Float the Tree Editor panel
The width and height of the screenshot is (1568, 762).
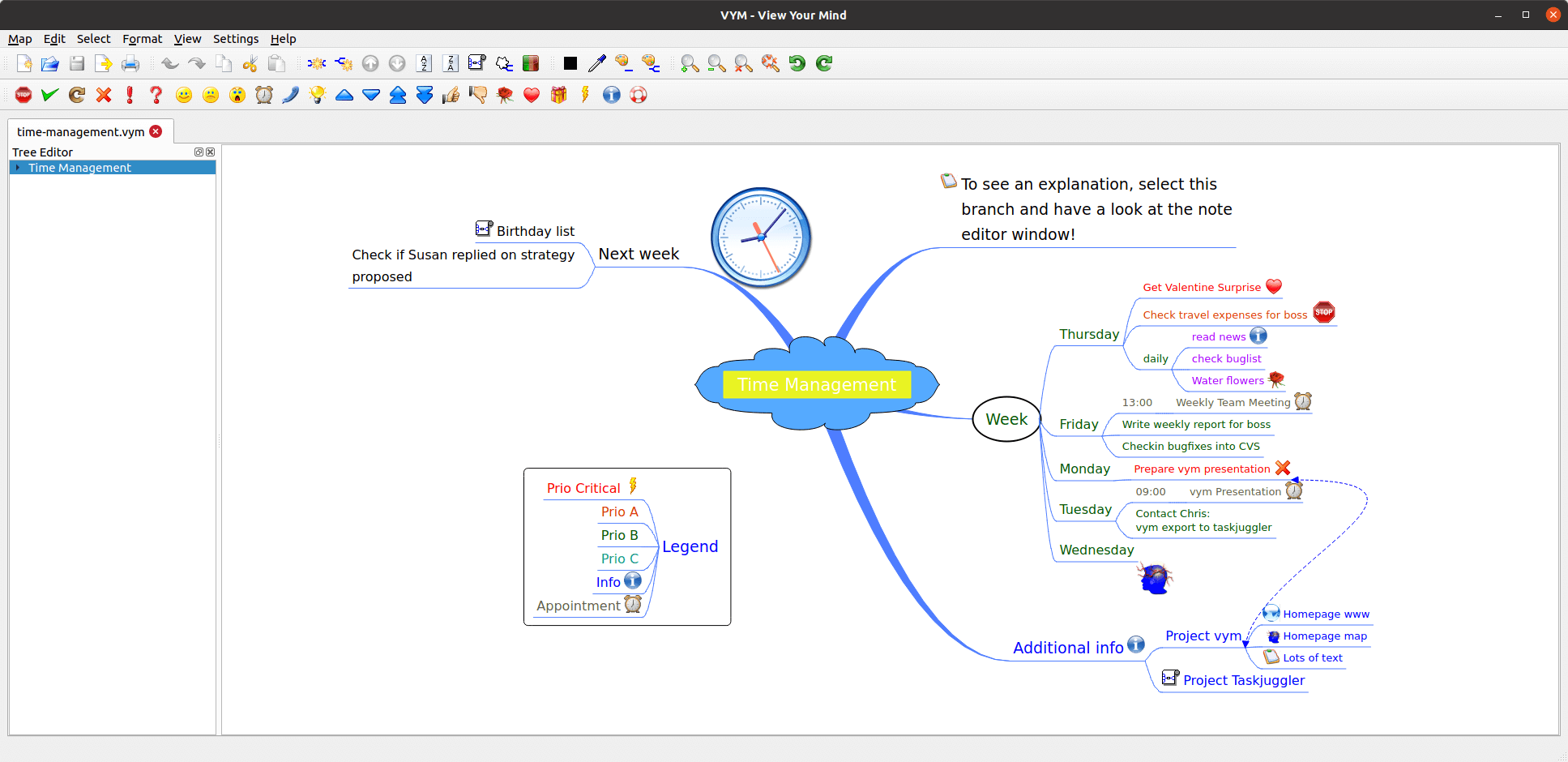pos(199,152)
